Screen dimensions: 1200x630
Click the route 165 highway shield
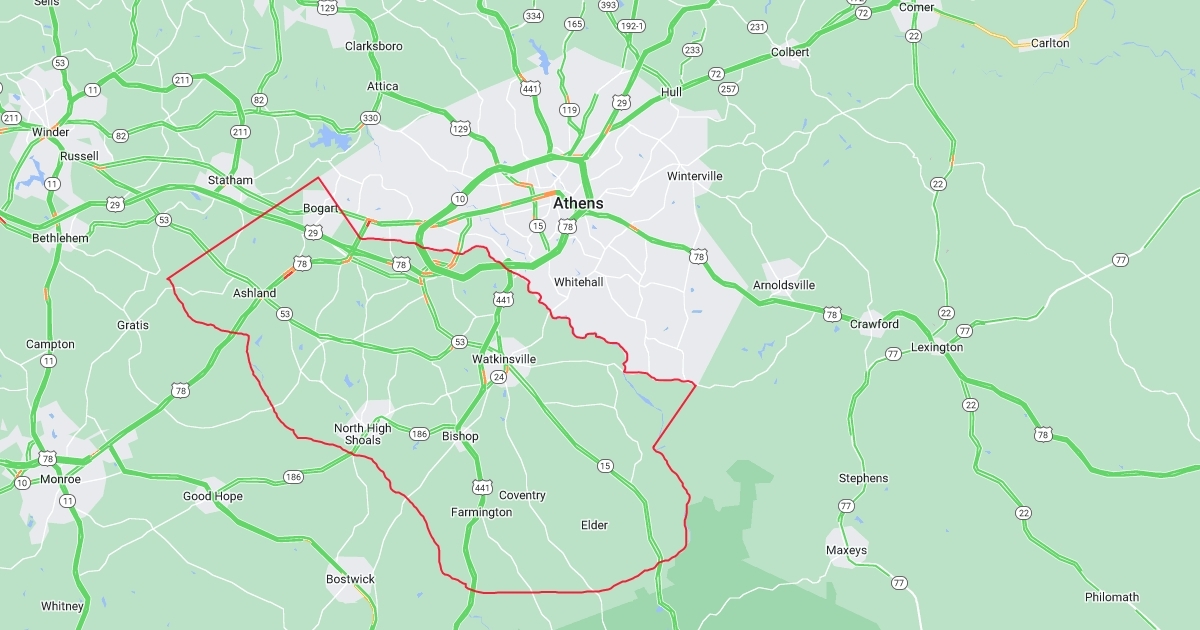[x=574, y=23]
